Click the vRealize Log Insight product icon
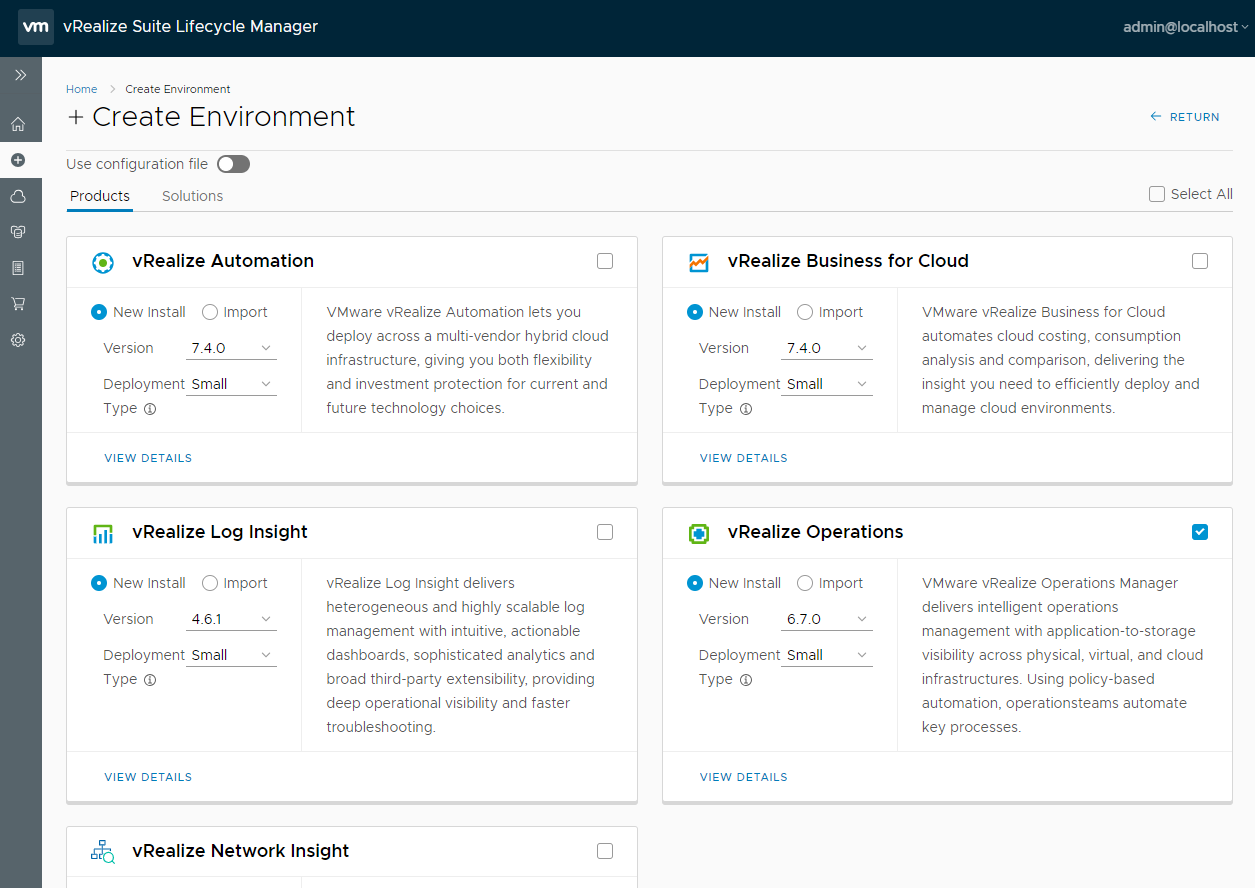Image resolution: width=1255 pixels, height=888 pixels. pyautogui.click(x=103, y=533)
